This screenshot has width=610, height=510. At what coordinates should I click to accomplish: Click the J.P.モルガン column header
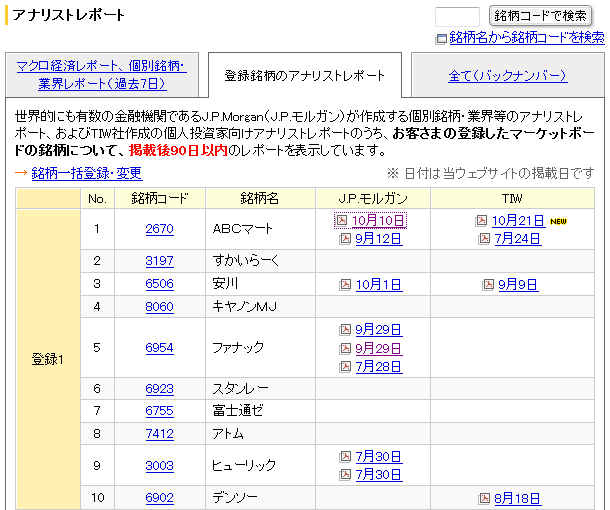click(373, 198)
